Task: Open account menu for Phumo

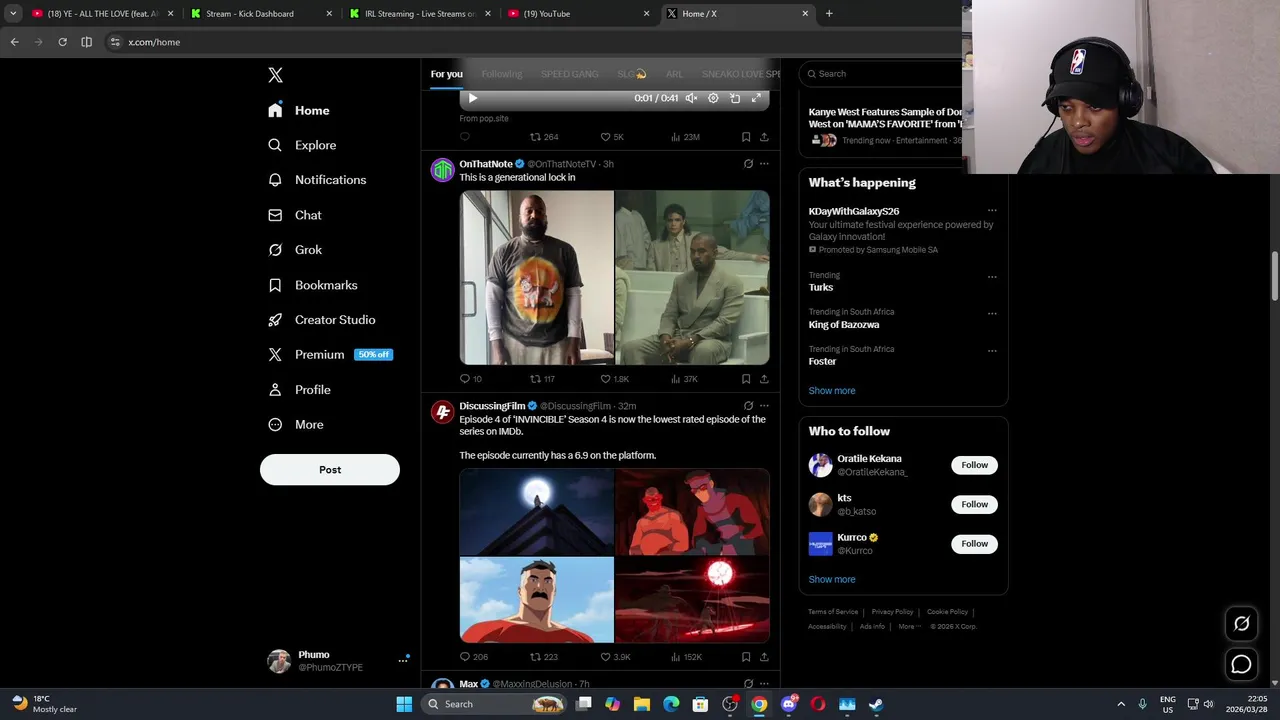Action: point(339,661)
